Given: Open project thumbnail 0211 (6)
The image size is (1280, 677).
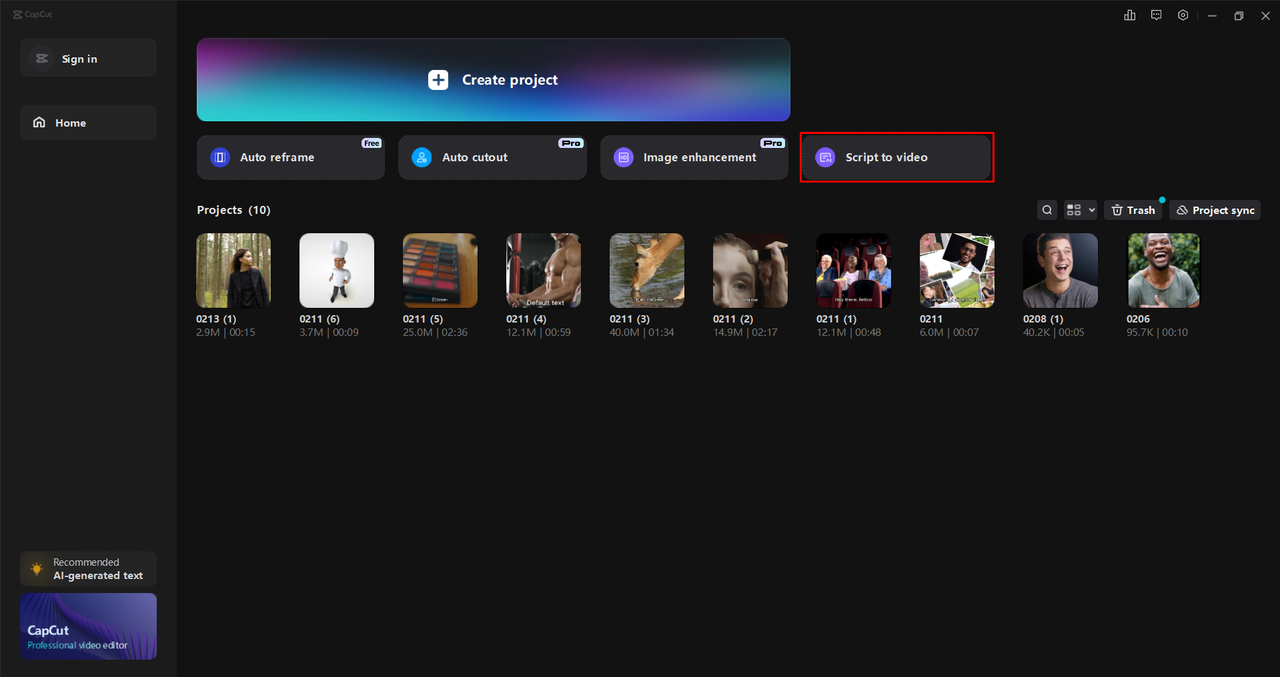Looking at the screenshot, I should tap(337, 270).
